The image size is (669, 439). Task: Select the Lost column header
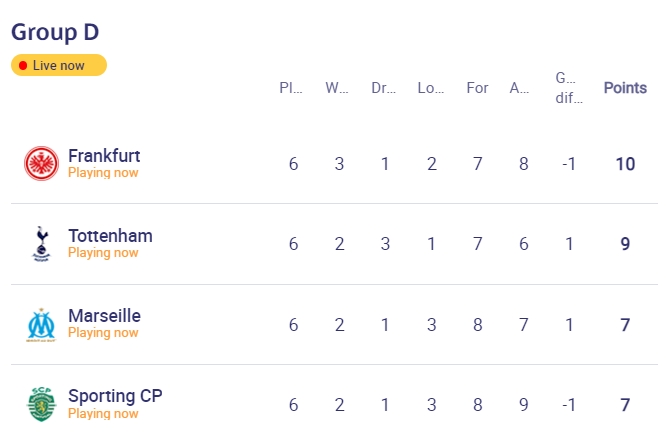tap(430, 88)
